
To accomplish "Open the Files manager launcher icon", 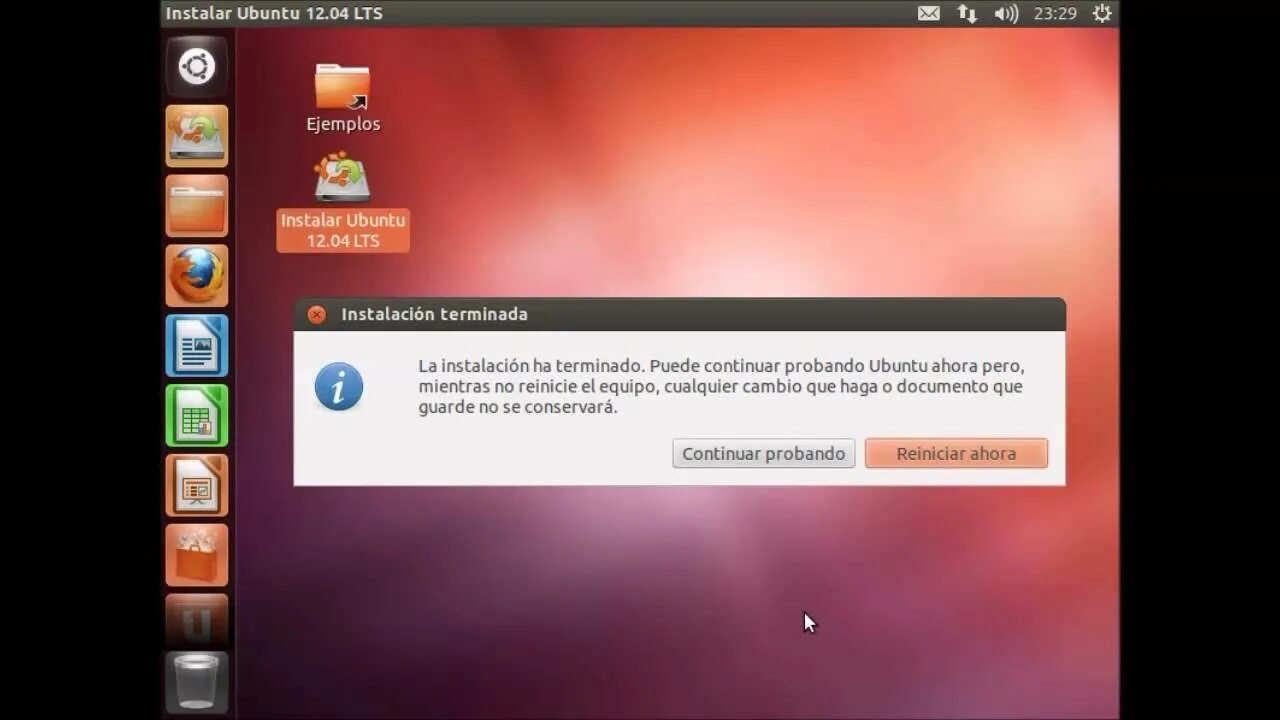I will click(197, 206).
